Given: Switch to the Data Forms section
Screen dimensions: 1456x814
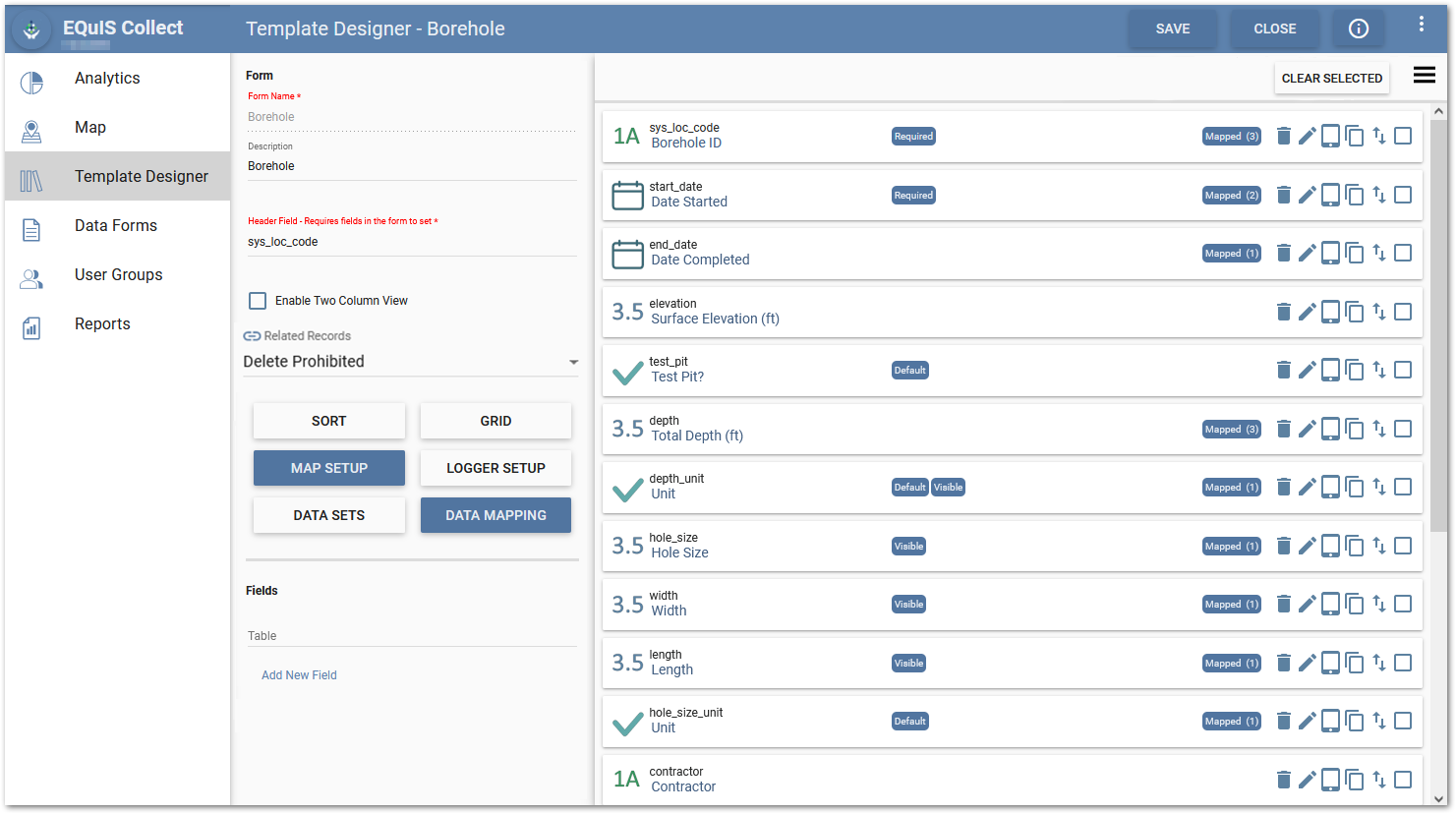Looking at the screenshot, I should 115,225.
